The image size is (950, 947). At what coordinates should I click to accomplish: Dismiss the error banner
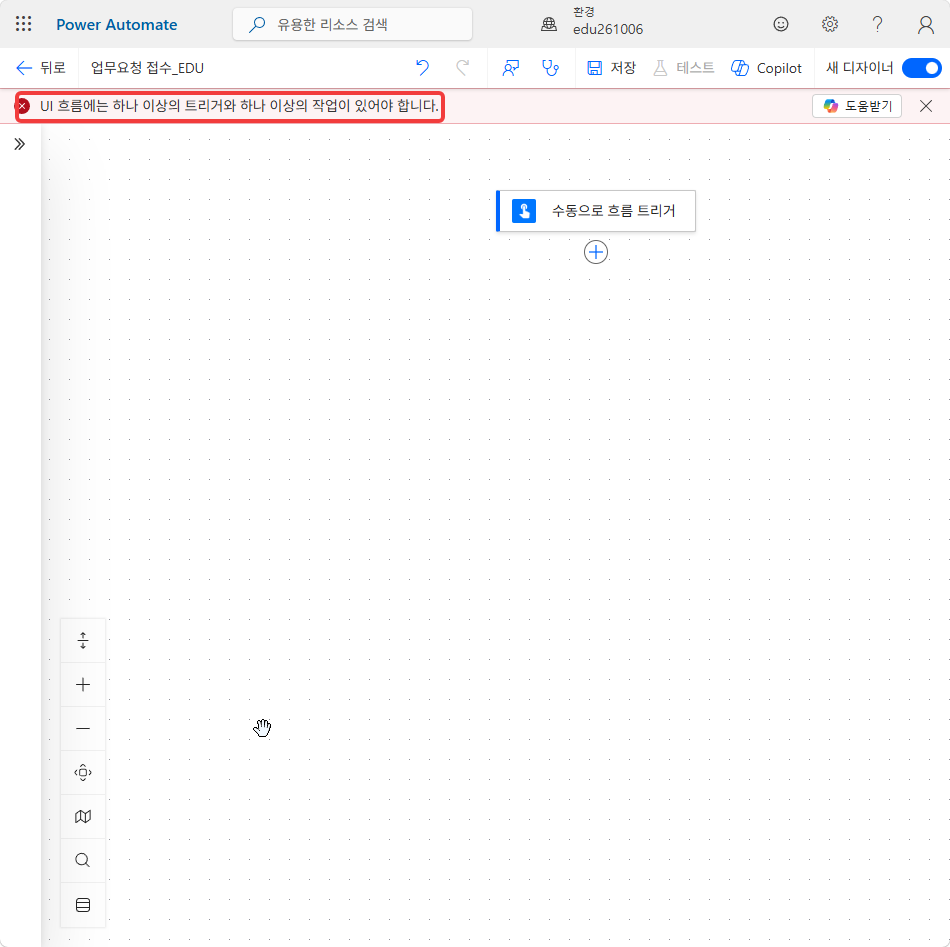(925, 106)
